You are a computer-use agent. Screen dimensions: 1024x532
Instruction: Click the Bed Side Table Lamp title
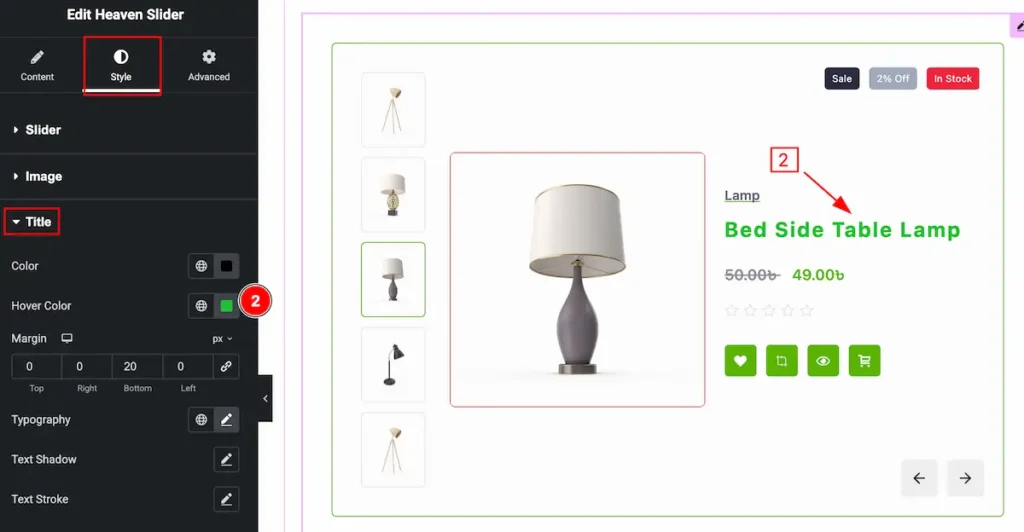(x=842, y=230)
